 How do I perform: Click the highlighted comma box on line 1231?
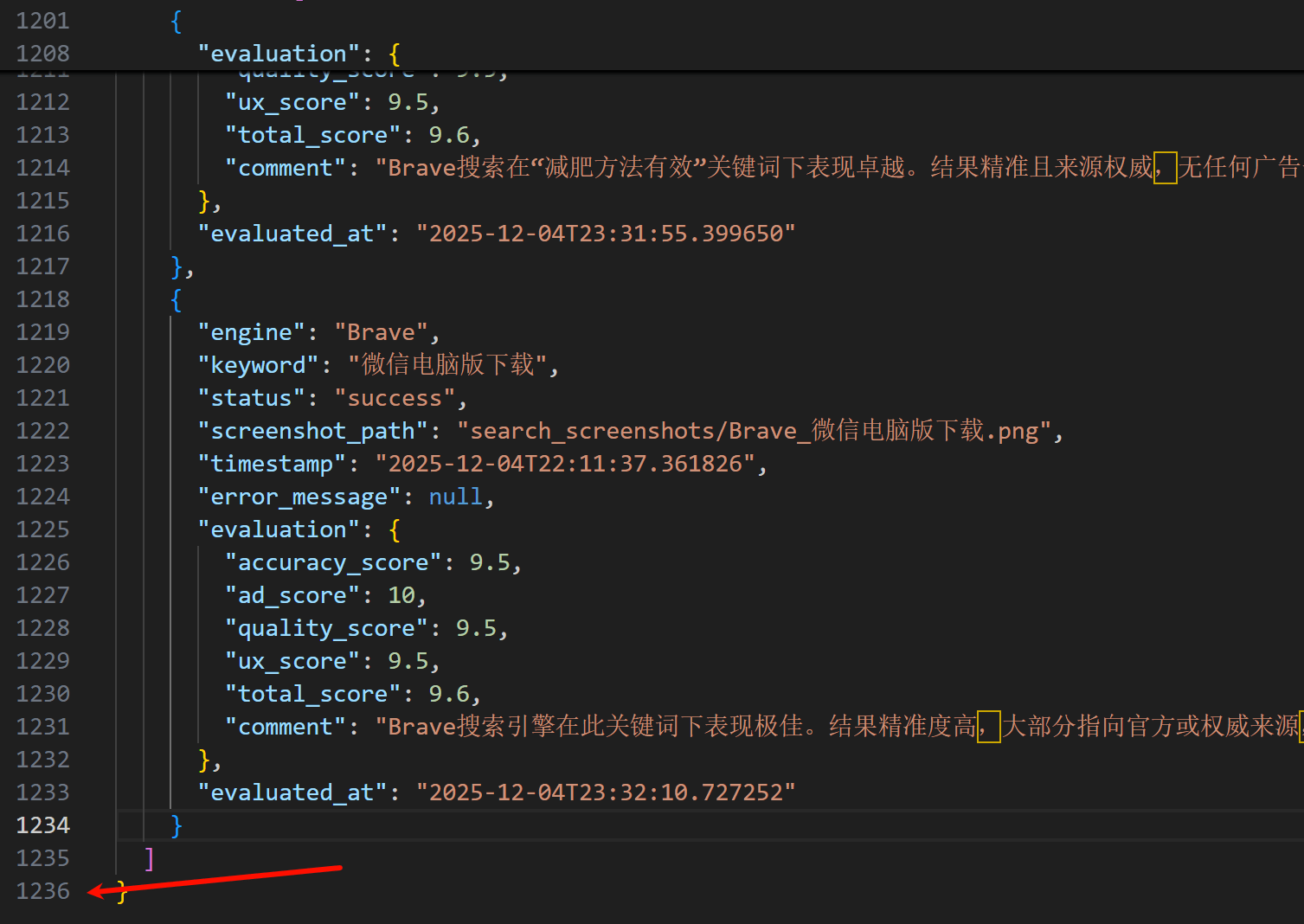988,728
